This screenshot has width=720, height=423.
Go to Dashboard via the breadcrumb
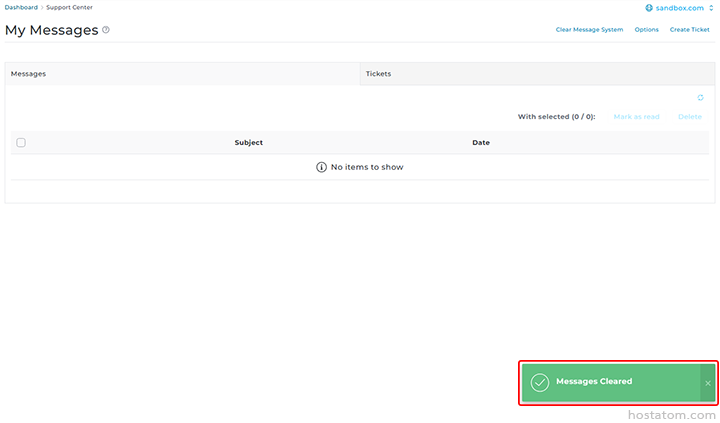click(21, 7)
